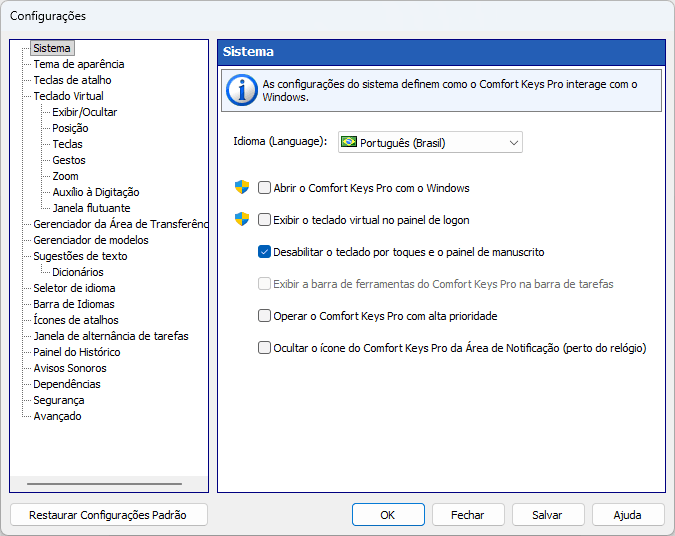675x536 pixels.
Task: Click the blue info icon in Sistema panel
Action: [242, 90]
